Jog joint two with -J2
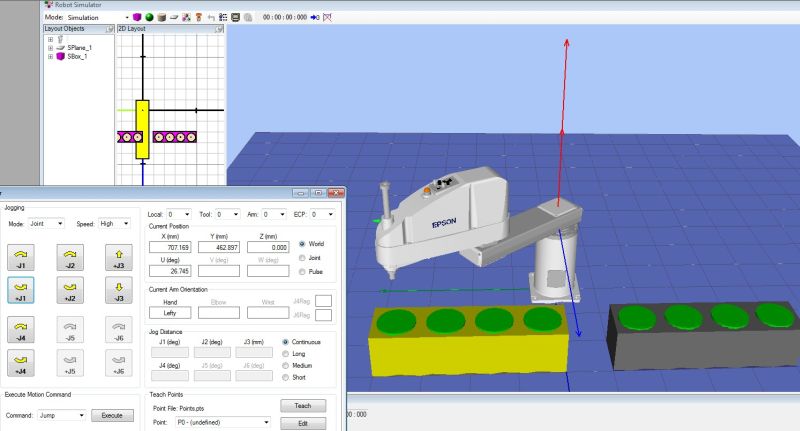800x431 pixels. pyautogui.click(x=69, y=259)
